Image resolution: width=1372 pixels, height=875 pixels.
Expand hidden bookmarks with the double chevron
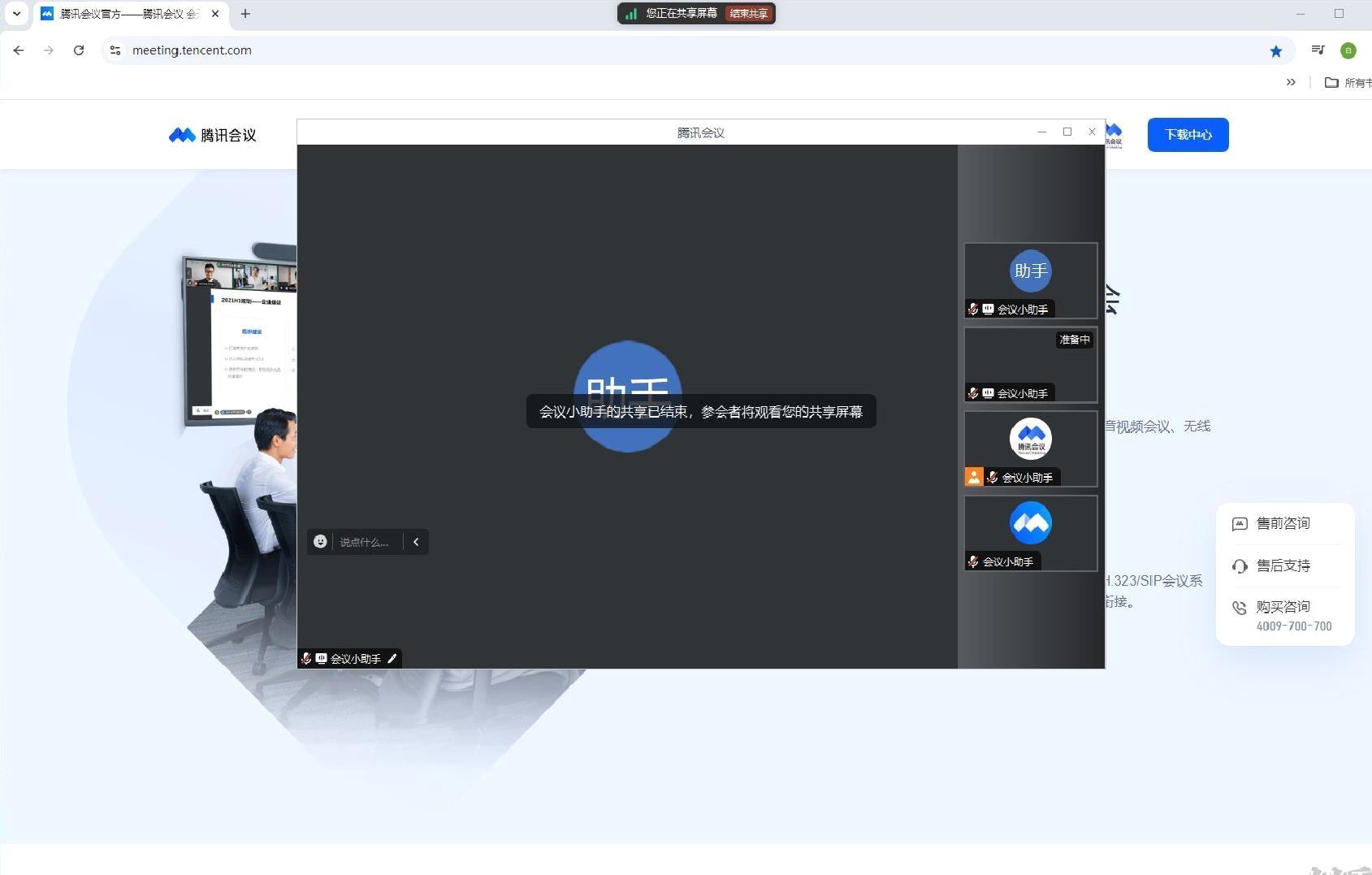click(1291, 82)
